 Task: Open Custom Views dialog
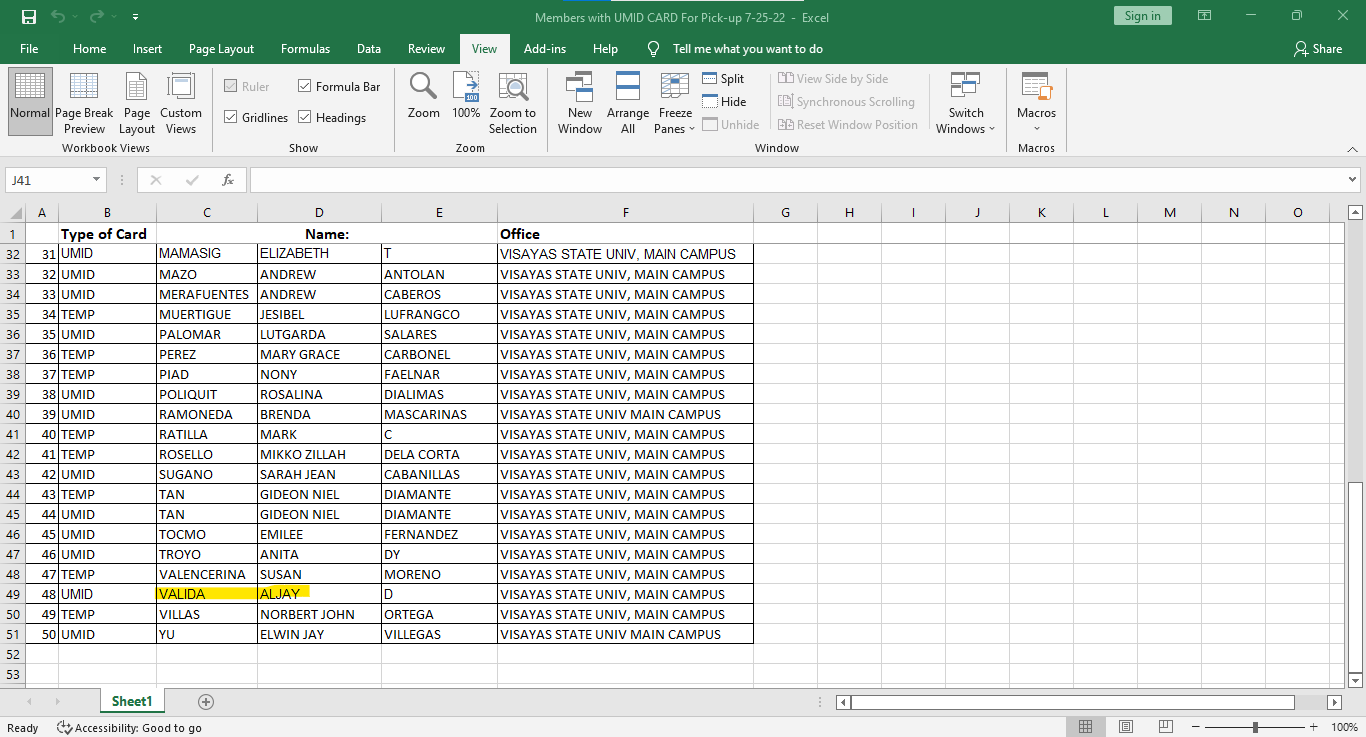181,88
